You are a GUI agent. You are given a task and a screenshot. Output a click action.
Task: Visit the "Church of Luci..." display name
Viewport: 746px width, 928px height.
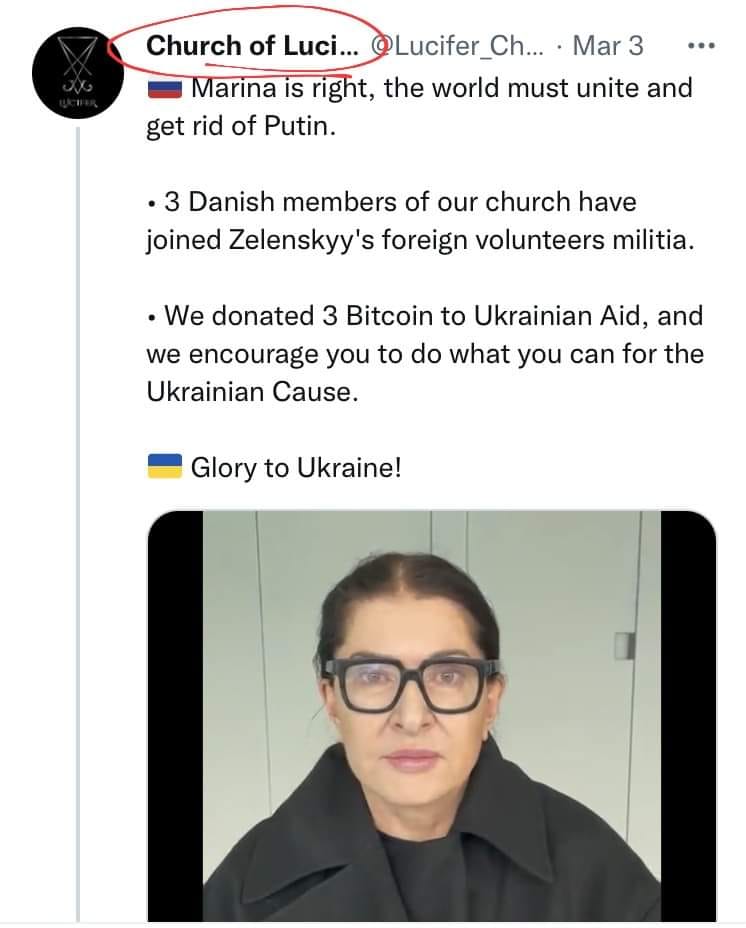point(251,46)
